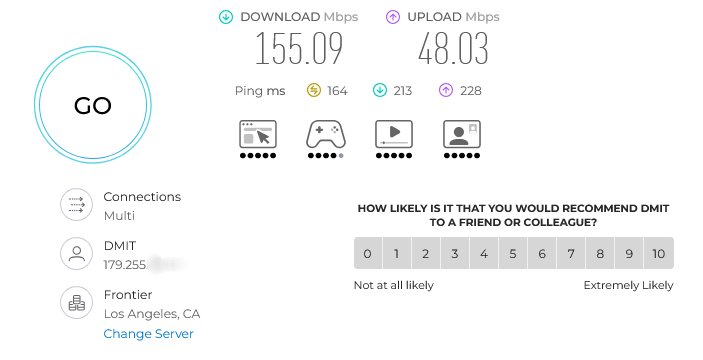Click the video conferencing experience icon
The width and height of the screenshot is (703, 360).
[462, 134]
